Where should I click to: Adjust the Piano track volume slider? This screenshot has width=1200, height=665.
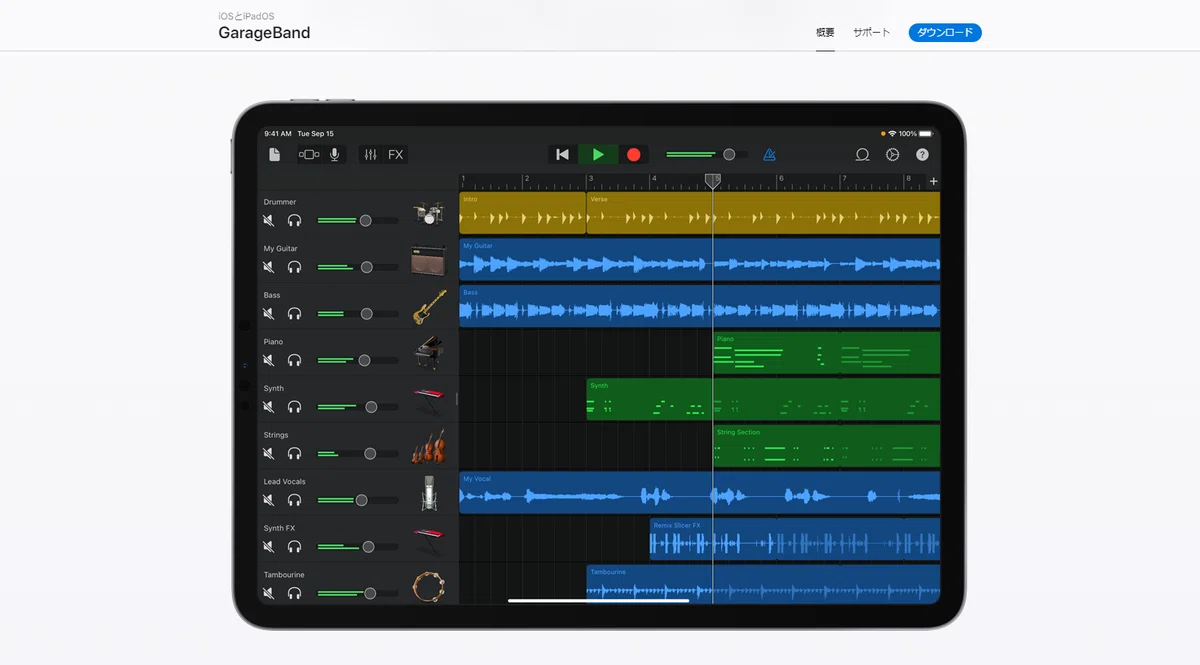(x=357, y=360)
